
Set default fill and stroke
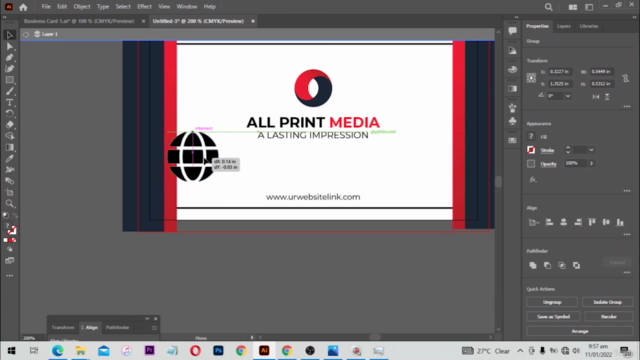(6, 216)
